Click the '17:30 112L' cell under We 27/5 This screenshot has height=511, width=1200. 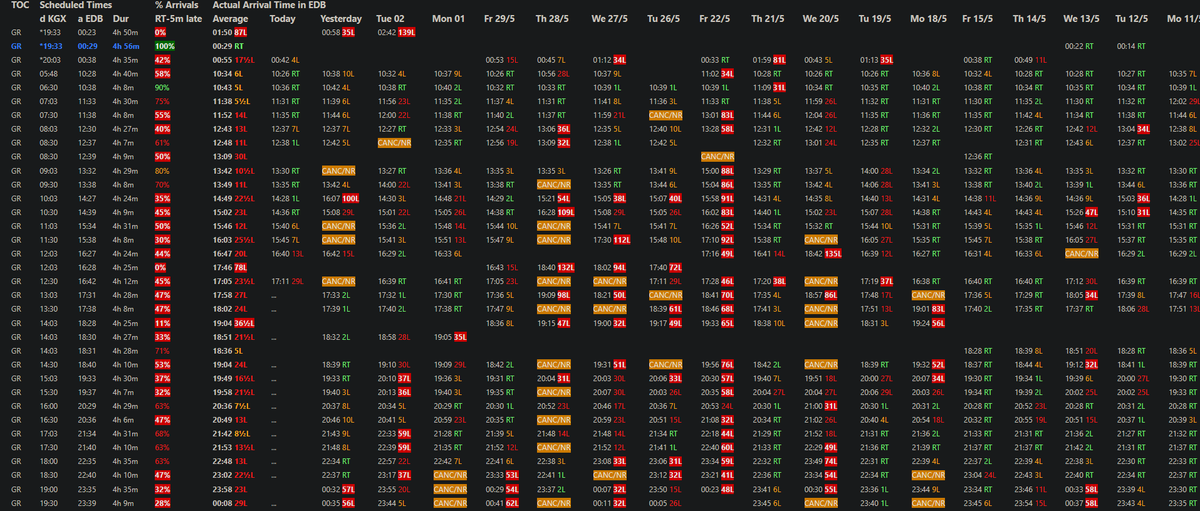pyautogui.click(x=611, y=242)
